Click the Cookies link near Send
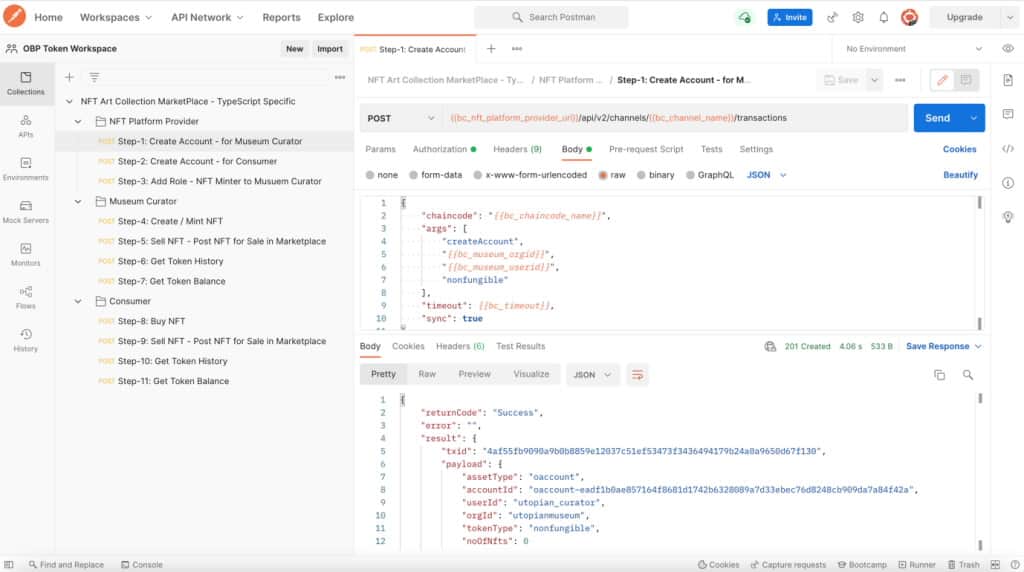The height and width of the screenshot is (572, 1024). [x=959, y=150]
